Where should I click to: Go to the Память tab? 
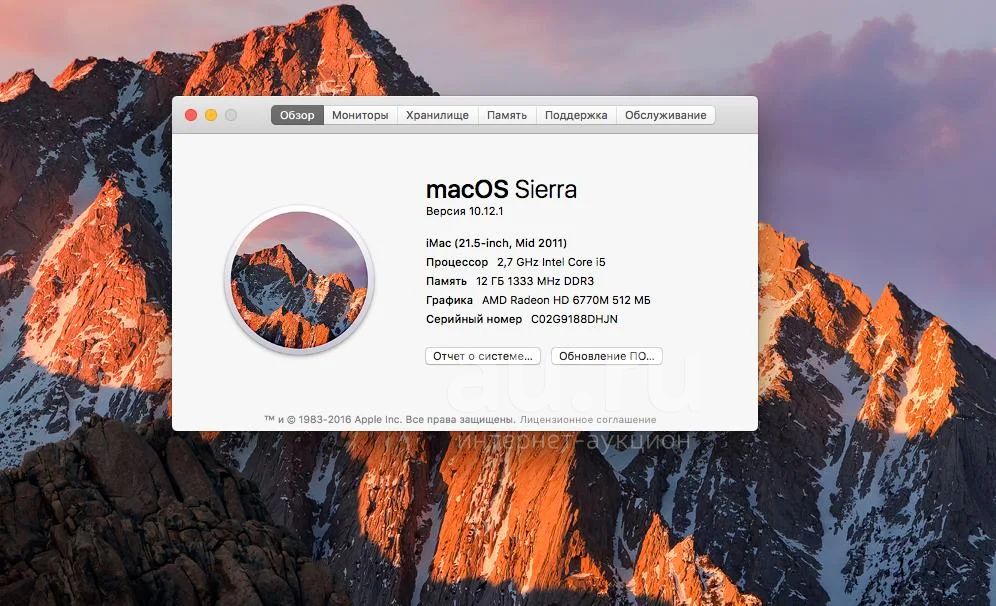coord(507,115)
